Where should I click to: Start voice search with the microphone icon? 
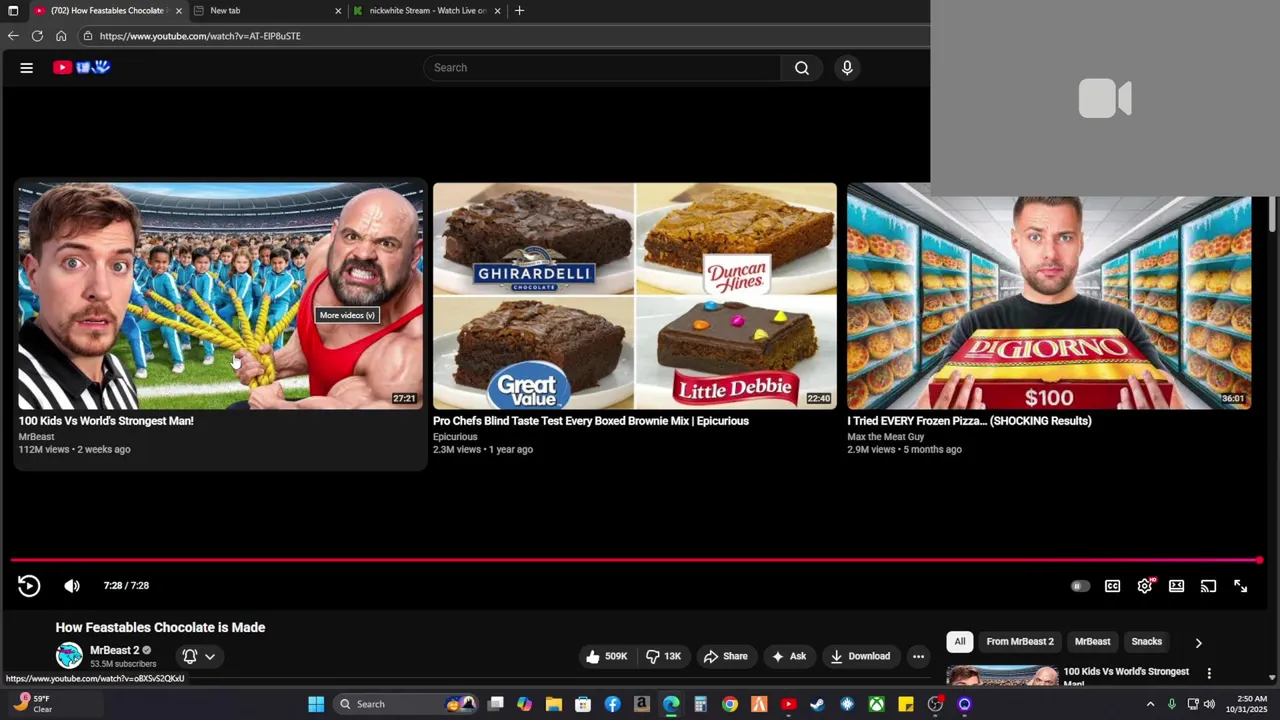tap(847, 68)
